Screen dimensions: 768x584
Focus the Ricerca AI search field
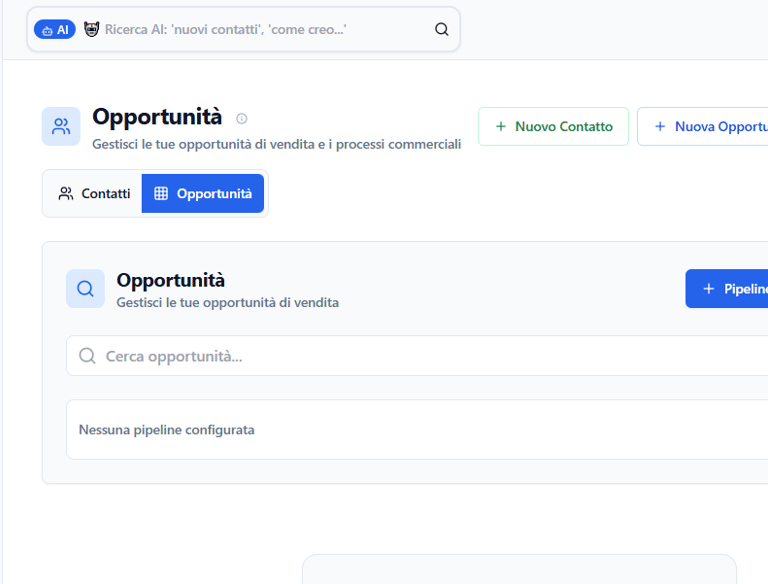tap(260, 30)
